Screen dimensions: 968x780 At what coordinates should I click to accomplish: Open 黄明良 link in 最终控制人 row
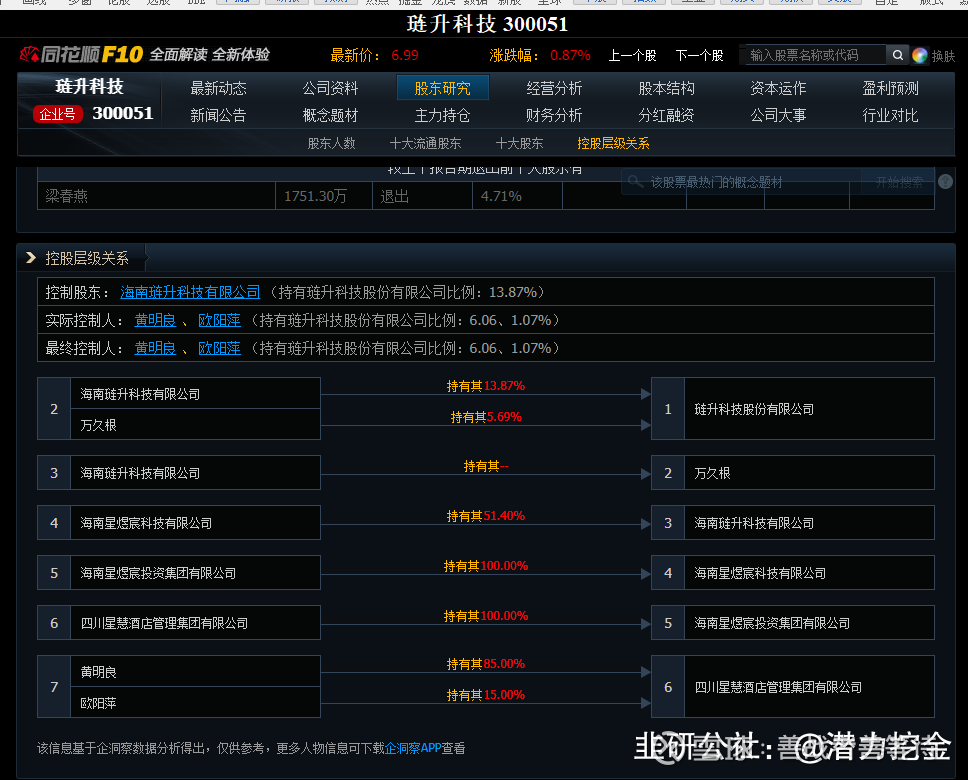155,348
